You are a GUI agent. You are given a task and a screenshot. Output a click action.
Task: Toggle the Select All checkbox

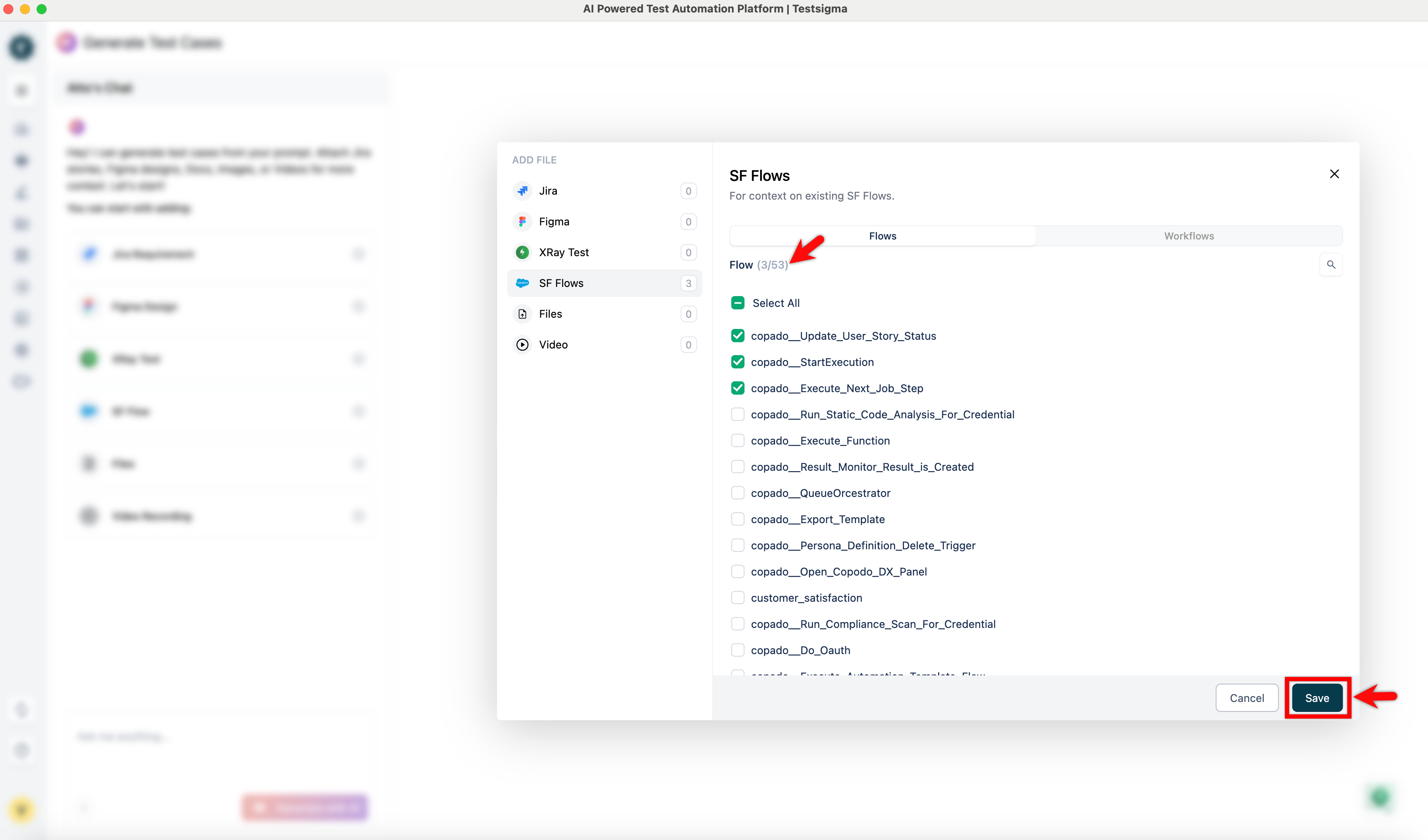(737, 303)
